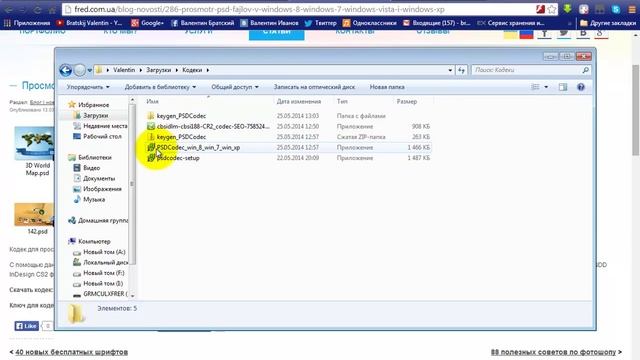This screenshot has height=360, width=640.
Task: Open the Google+ bookmark
Action: (147, 23)
